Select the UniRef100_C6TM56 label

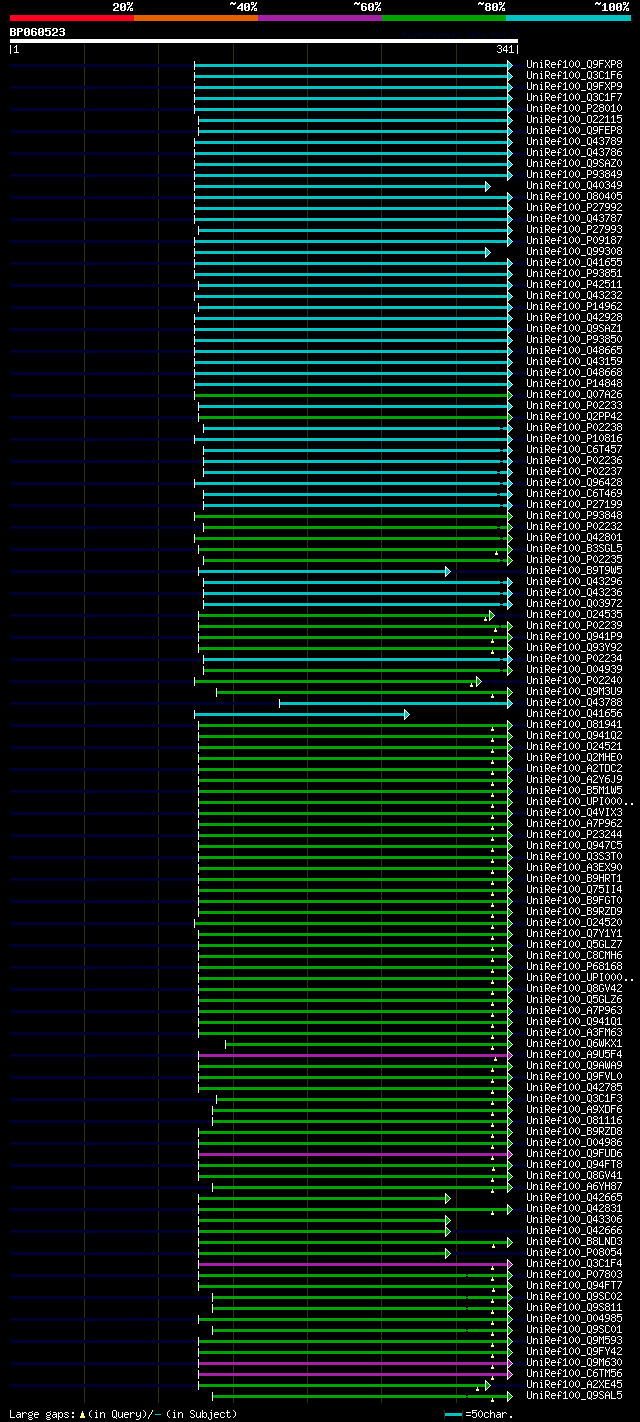click(574, 1374)
